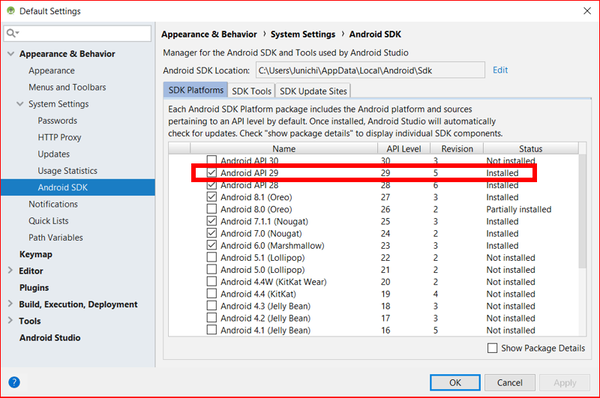Expand Build, Execution, Deployment section
This screenshot has width=600, height=398.
click(10, 304)
